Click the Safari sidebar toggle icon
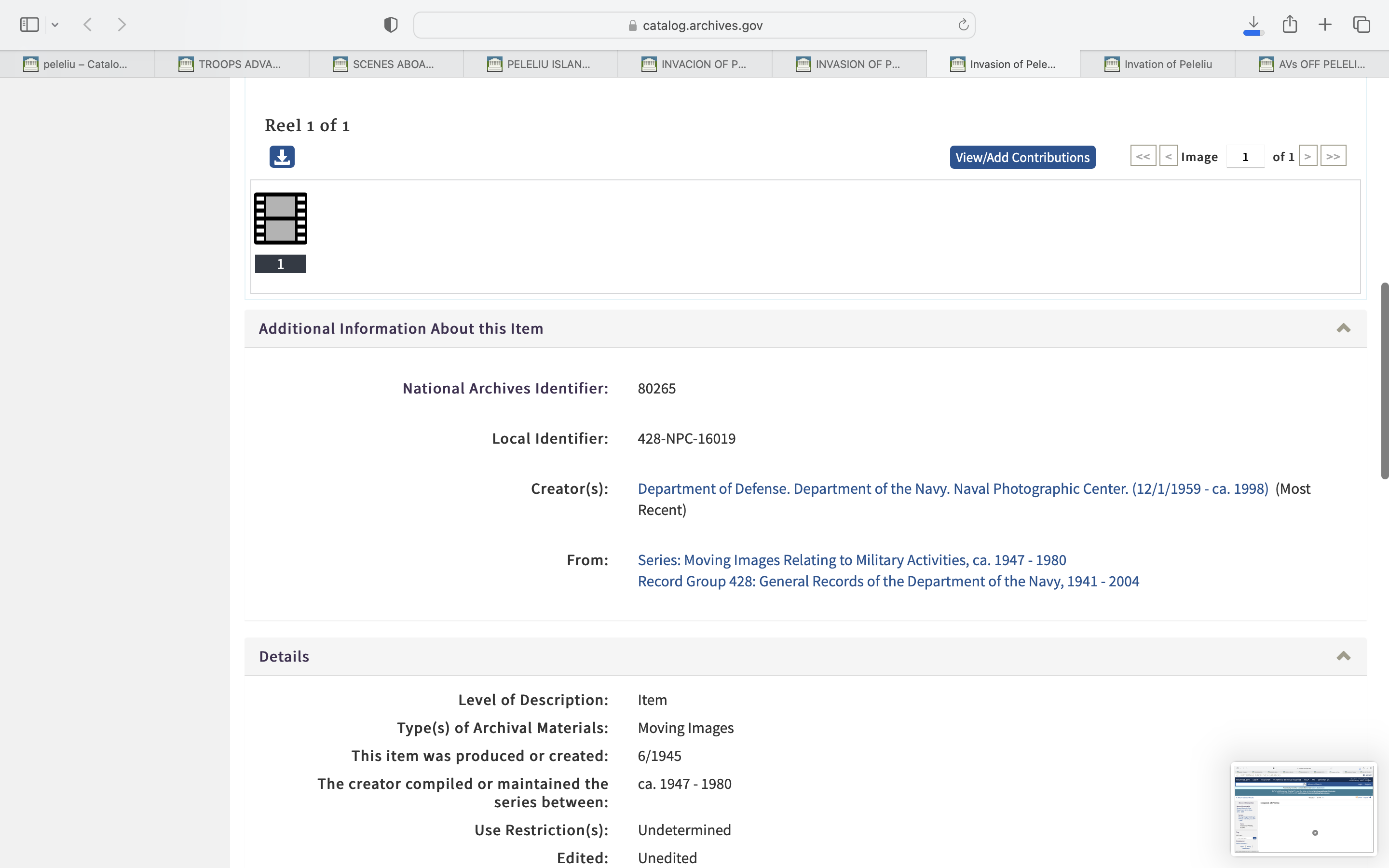The image size is (1389, 868). pos(29,25)
